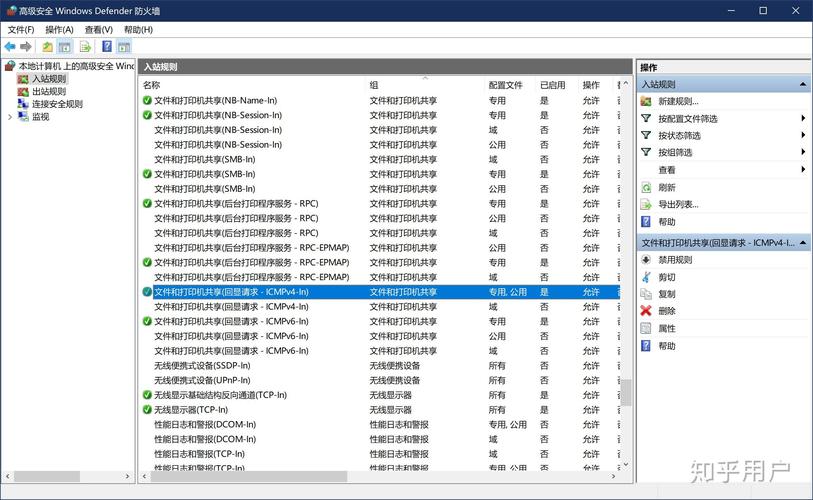Open the 操作(A) menu
The height and width of the screenshot is (500, 813).
(x=60, y=30)
